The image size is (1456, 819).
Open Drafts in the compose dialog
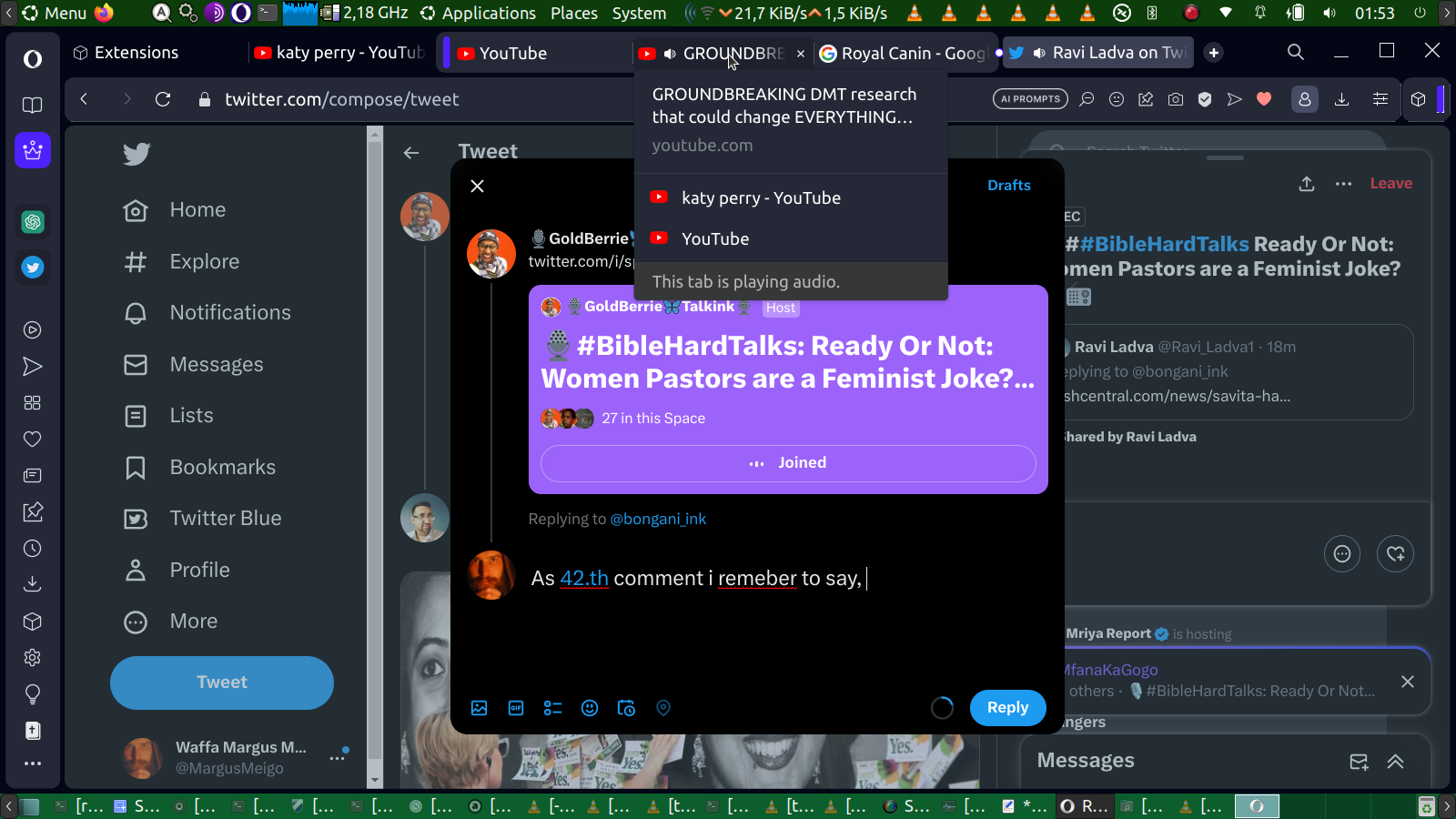point(1009,186)
